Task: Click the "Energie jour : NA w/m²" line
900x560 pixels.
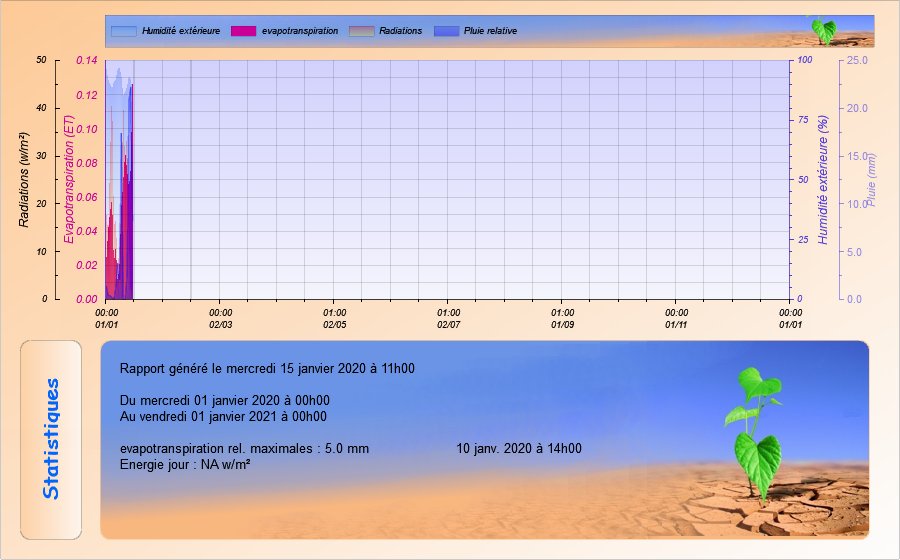Action: tap(184, 464)
